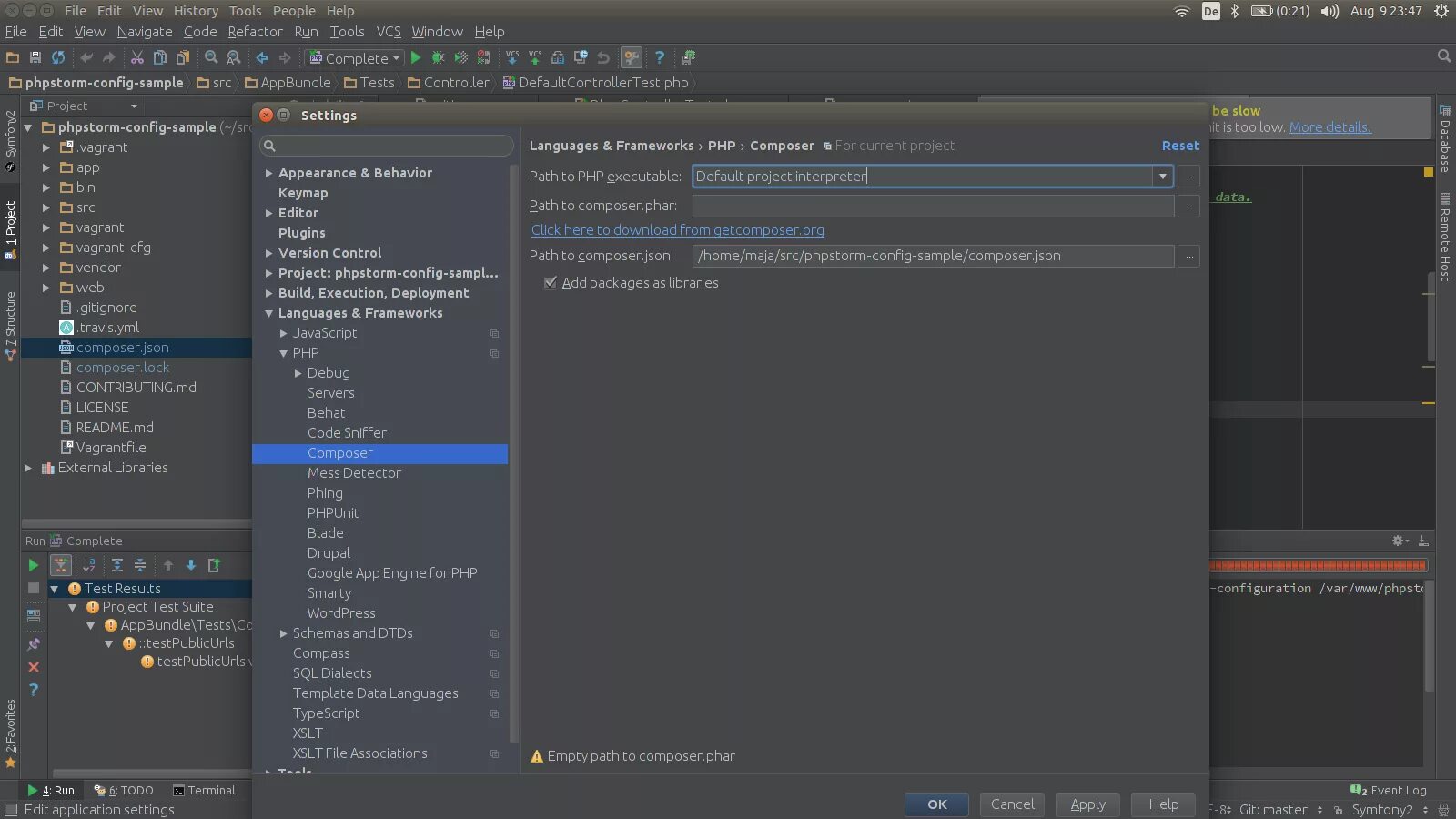1456x819 pixels.
Task: Open the Complete run configuration dropdown
Action: (x=356, y=58)
